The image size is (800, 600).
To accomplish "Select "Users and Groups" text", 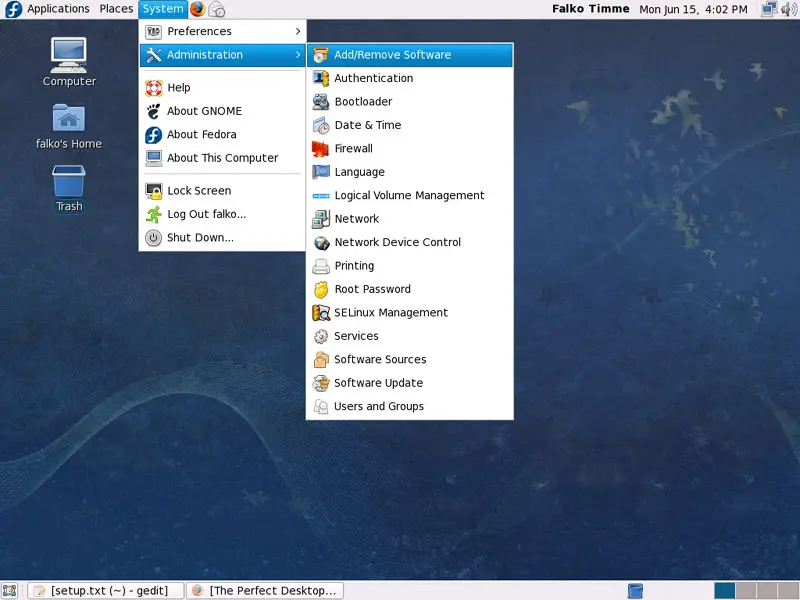I will click(379, 407).
